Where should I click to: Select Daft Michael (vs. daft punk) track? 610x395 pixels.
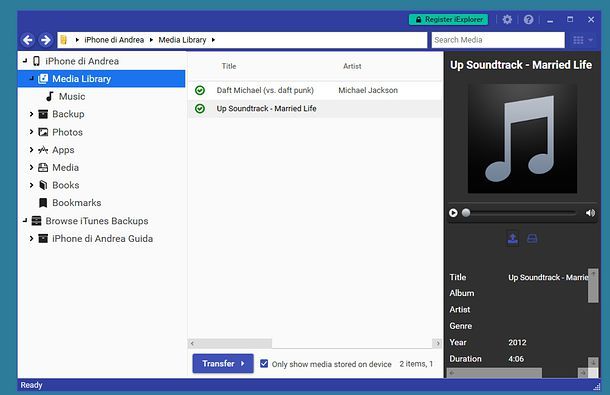(x=265, y=90)
